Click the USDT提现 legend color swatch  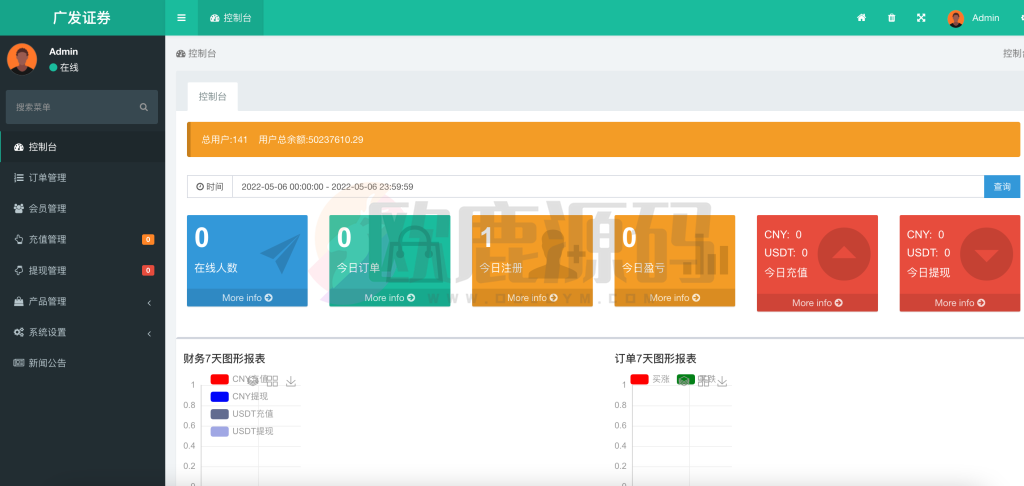pyautogui.click(x=220, y=431)
